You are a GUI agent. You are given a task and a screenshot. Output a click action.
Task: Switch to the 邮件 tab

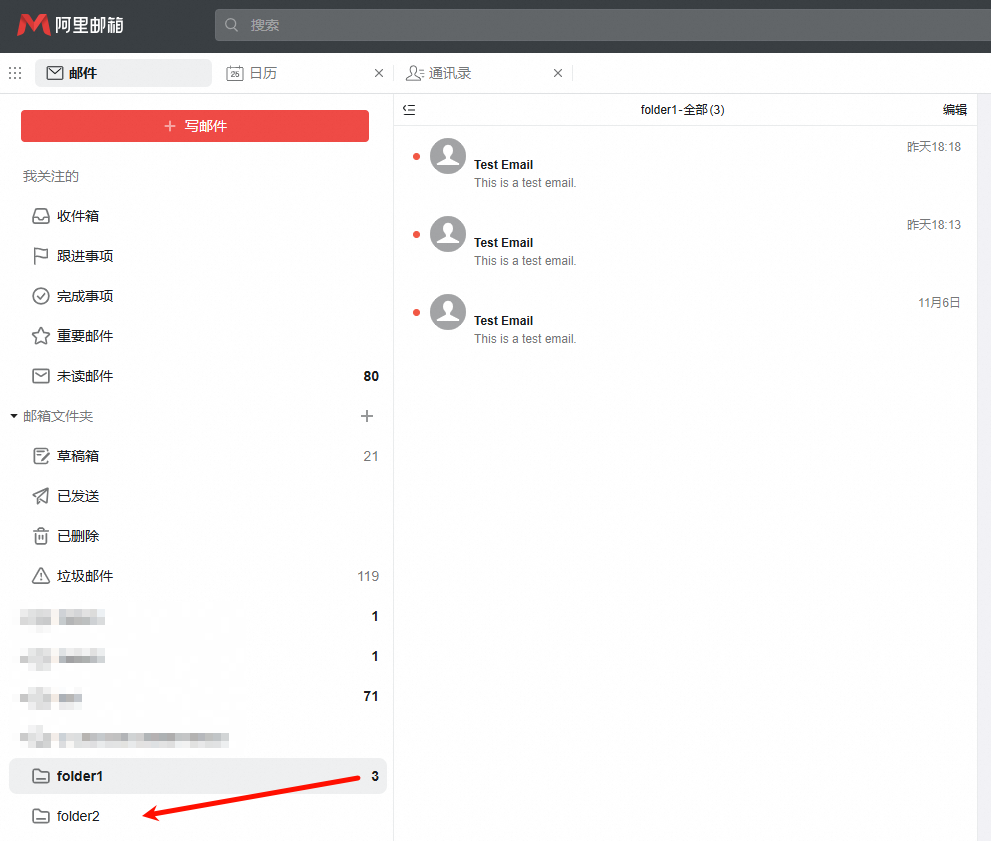(123, 73)
